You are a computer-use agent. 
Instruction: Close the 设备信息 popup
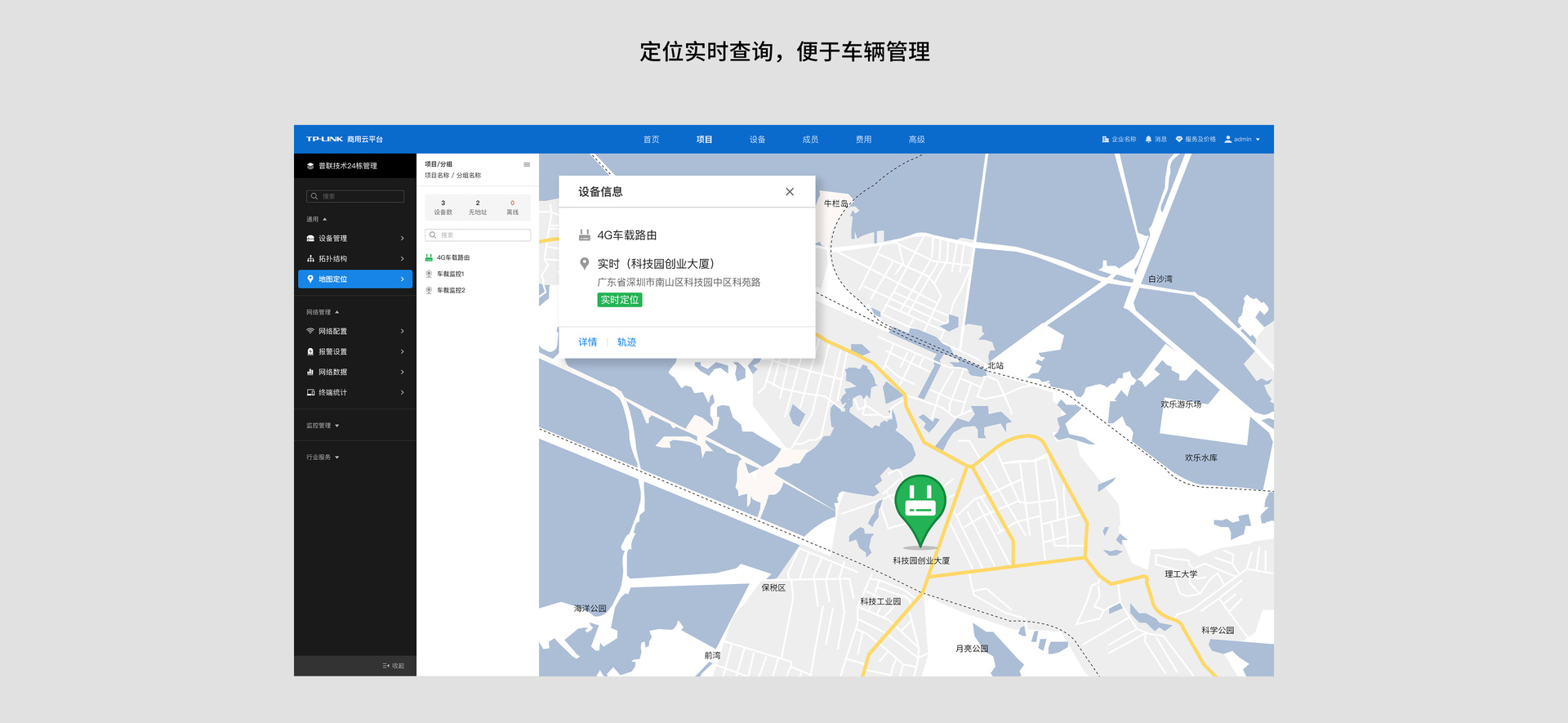[789, 192]
